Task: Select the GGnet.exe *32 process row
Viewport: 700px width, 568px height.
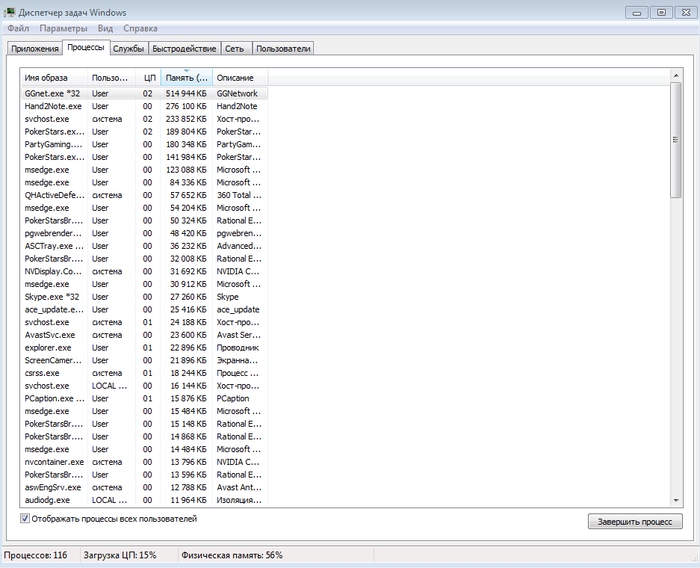Action: 144,94
